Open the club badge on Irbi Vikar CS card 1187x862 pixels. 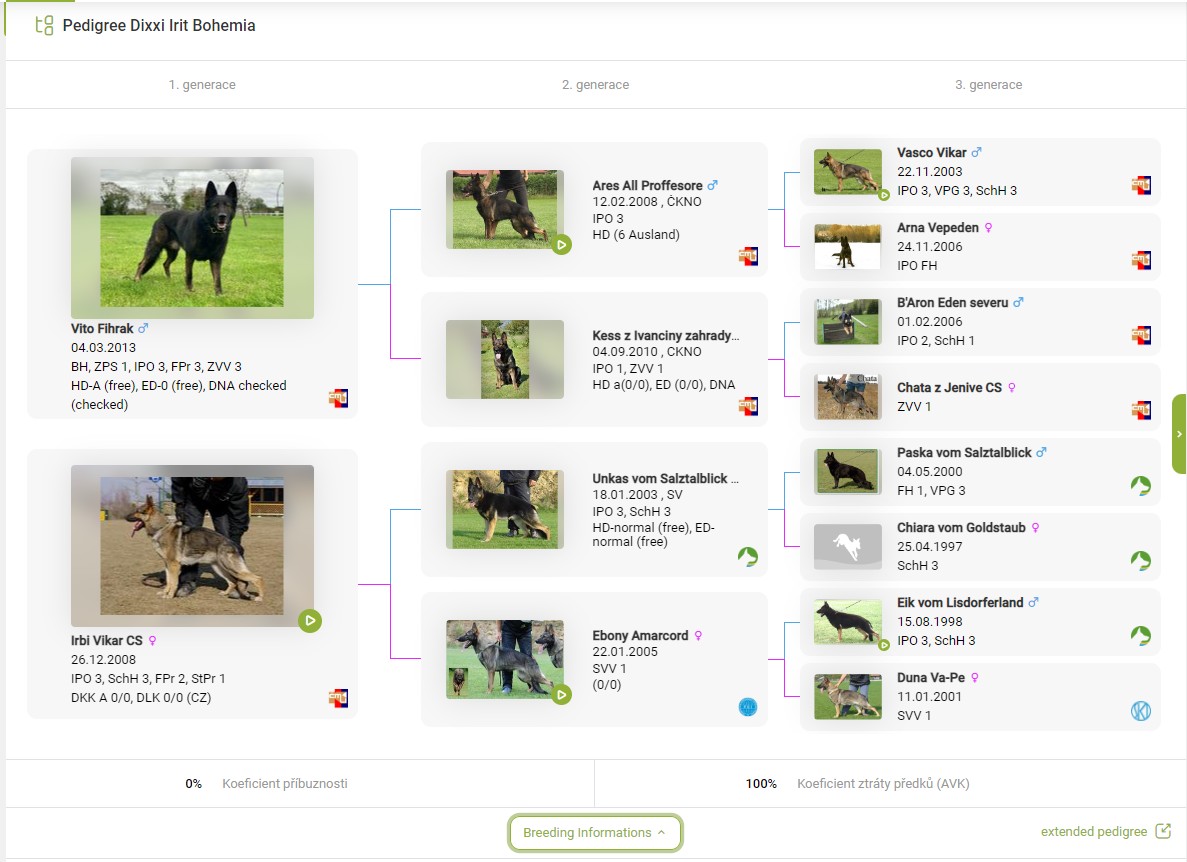338,698
